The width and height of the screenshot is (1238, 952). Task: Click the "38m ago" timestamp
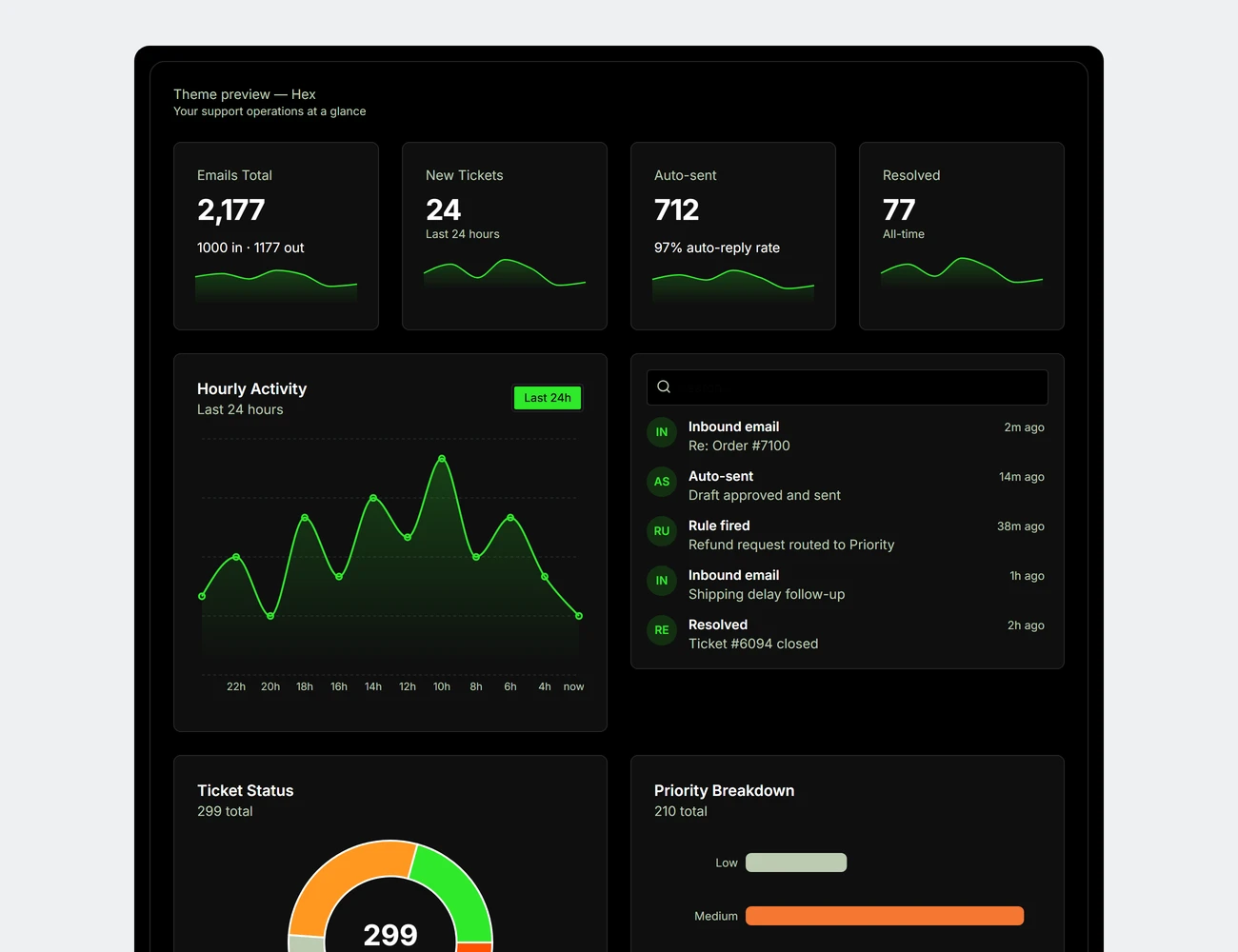[x=1021, y=526]
